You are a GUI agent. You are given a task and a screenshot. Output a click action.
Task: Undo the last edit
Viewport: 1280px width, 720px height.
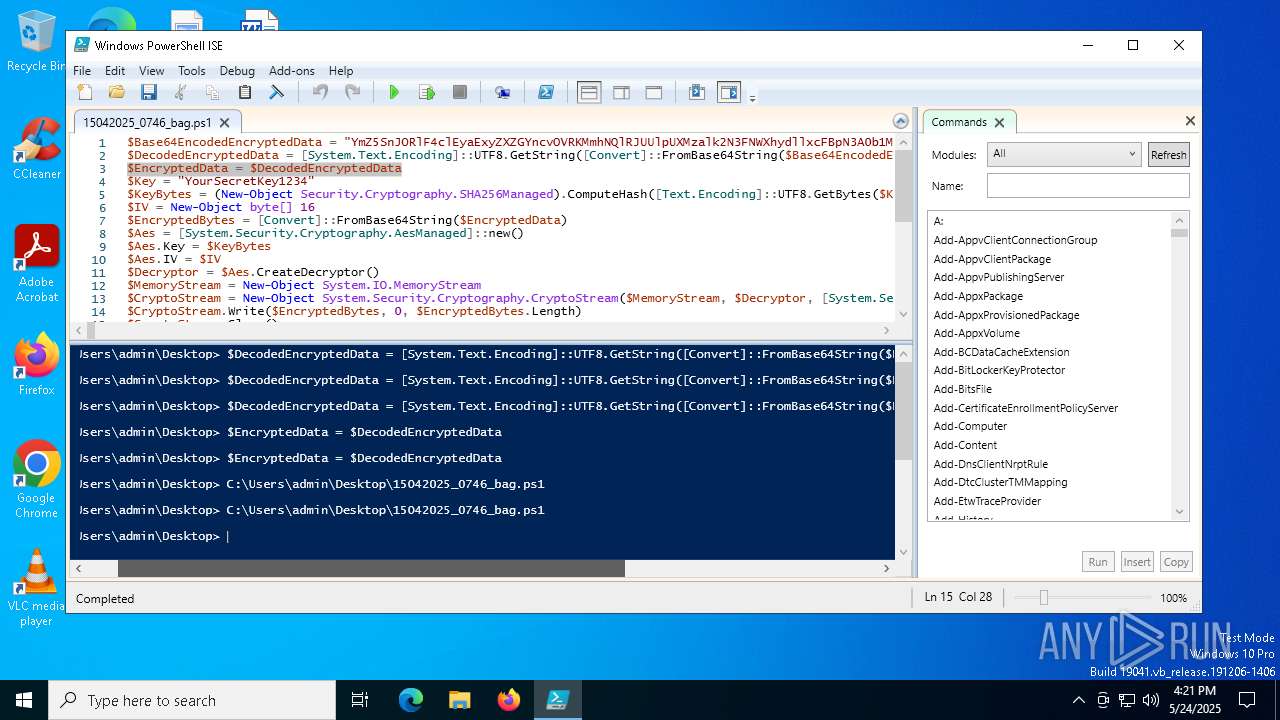pos(320,92)
